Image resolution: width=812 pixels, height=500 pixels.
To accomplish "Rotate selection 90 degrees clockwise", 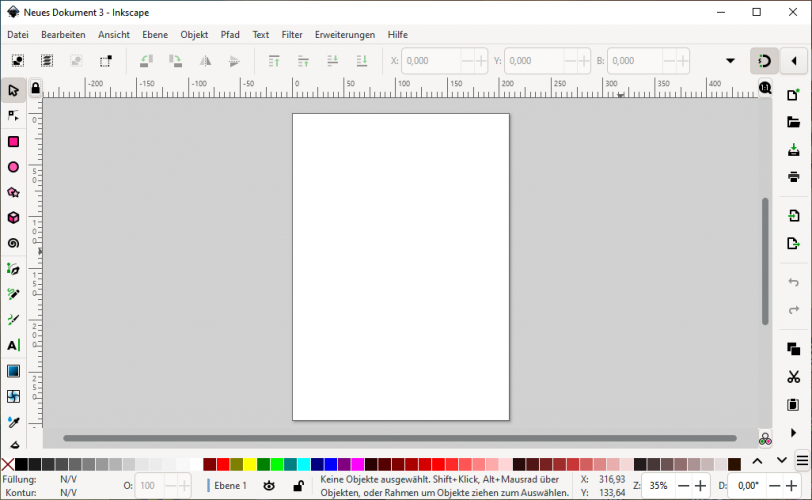I will click(175, 61).
